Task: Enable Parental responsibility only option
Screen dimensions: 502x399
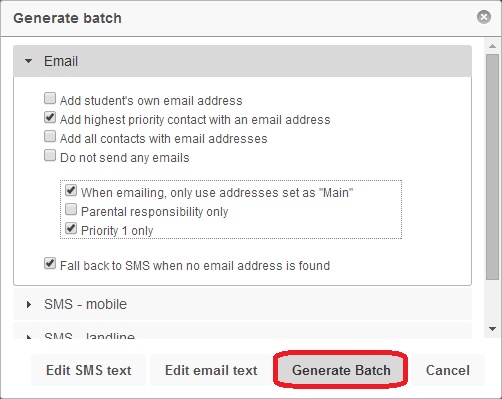Action: point(71,209)
